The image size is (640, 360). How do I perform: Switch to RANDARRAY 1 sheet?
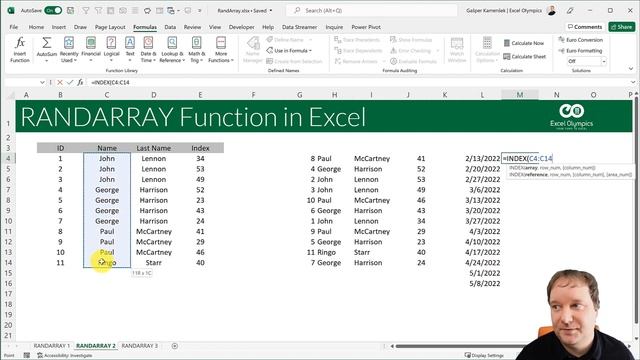coord(51,346)
